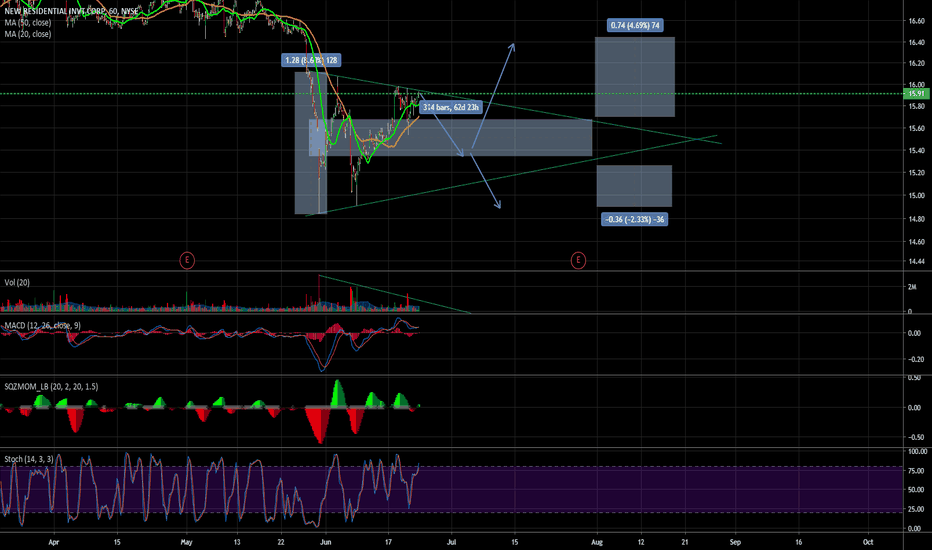Click the -0.20 MACD axis value
The height and width of the screenshot is (550, 932).
point(916,359)
